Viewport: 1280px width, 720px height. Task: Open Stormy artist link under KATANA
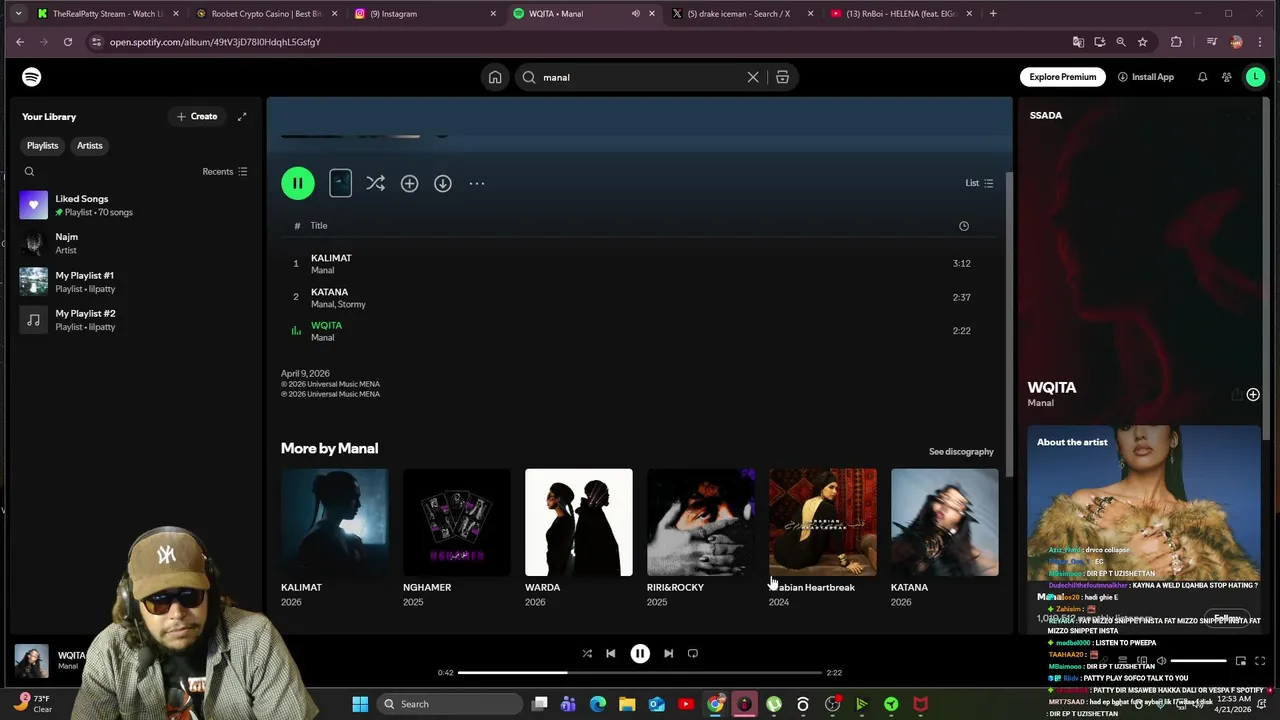click(352, 304)
